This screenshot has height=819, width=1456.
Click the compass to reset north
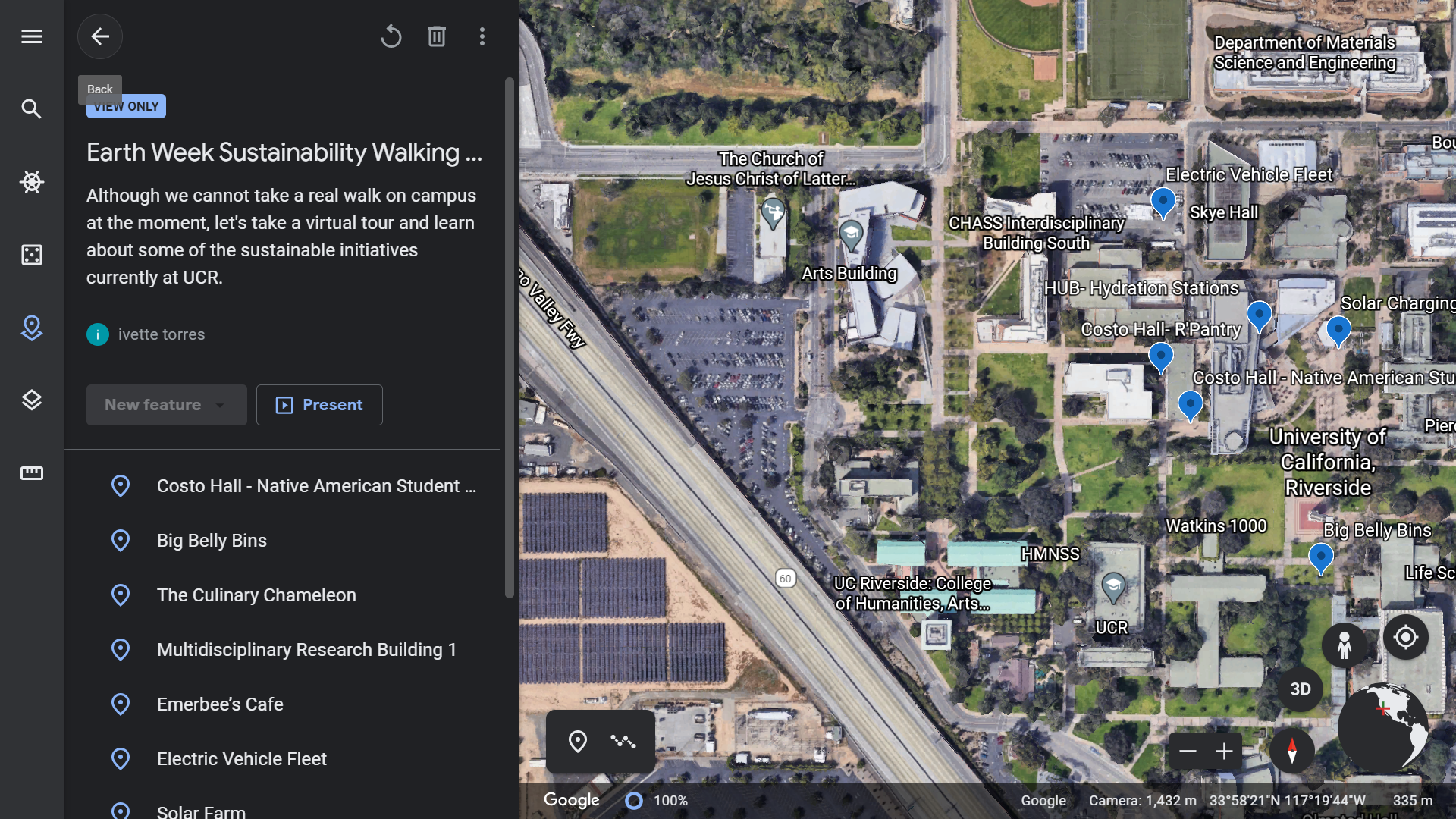[x=1291, y=751]
